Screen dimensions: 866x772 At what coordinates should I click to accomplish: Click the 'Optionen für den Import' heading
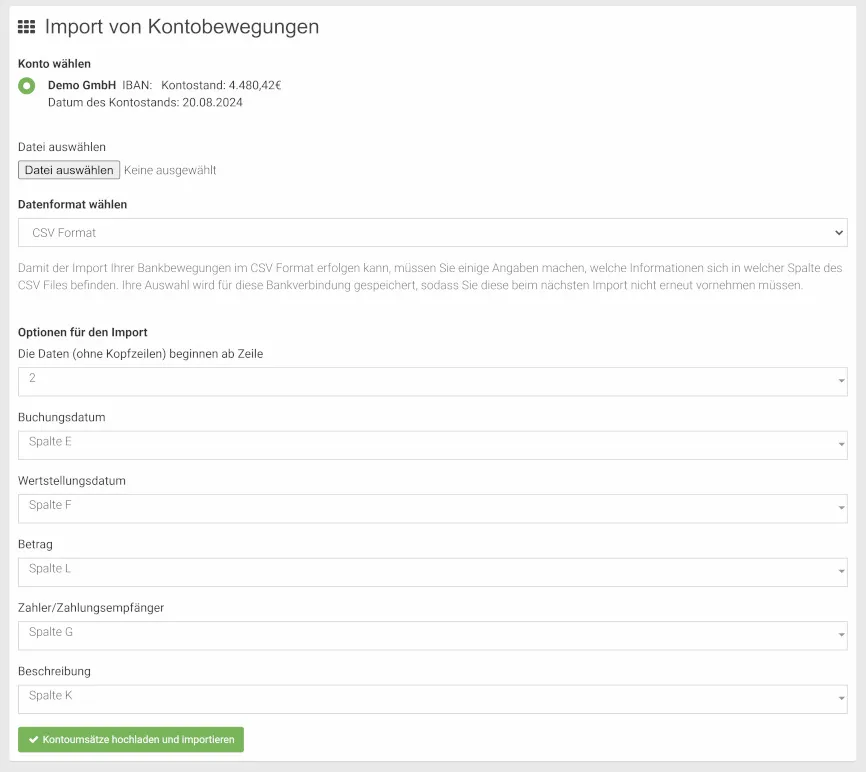(83, 332)
